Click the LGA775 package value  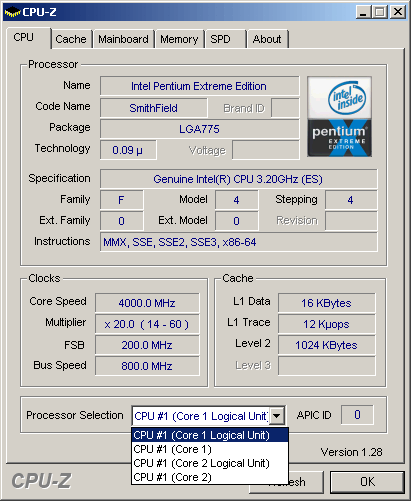(199, 129)
